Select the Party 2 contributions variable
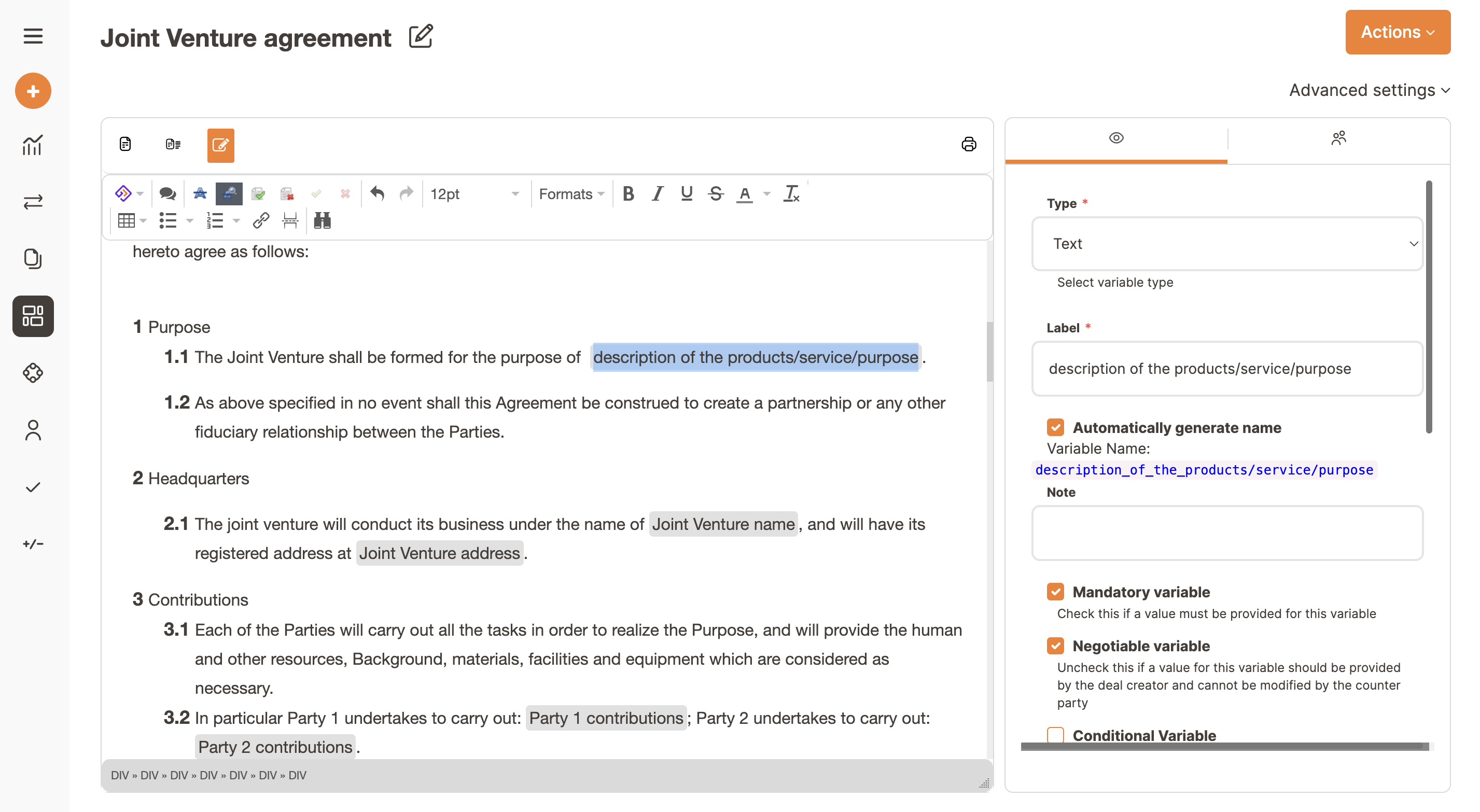 point(275,747)
